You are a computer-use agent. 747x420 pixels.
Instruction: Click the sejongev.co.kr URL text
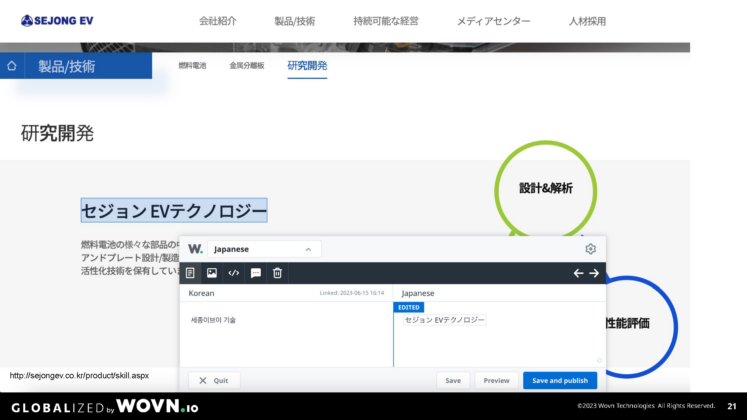79,376
